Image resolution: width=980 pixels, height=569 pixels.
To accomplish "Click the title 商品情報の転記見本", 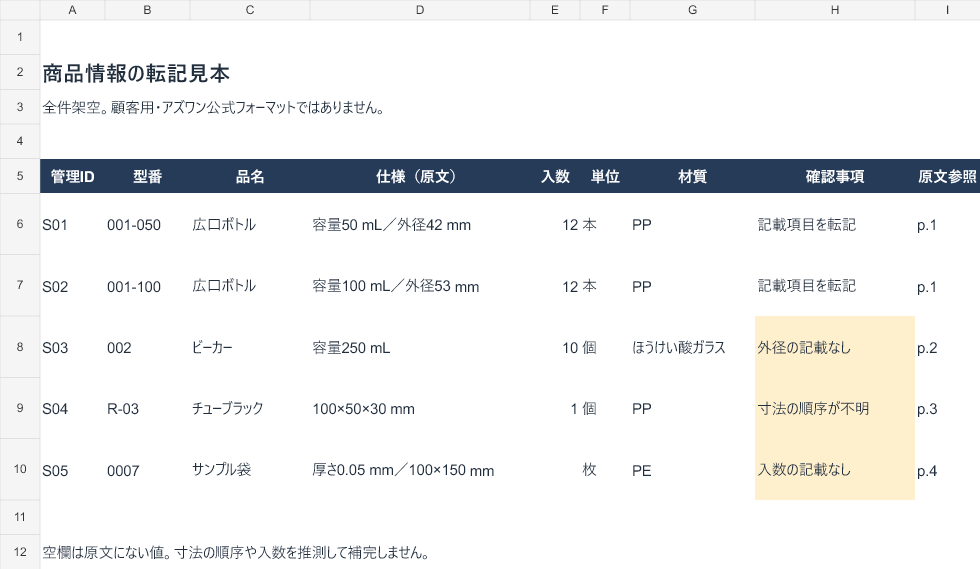I will pos(136,74).
